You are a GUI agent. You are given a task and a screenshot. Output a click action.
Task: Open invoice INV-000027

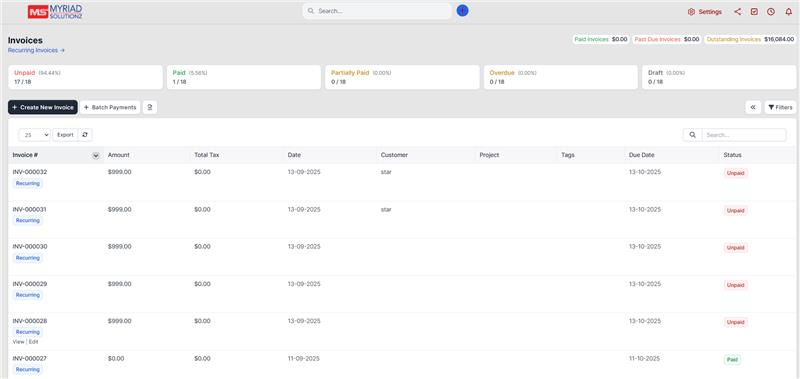[x=30, y=358]
